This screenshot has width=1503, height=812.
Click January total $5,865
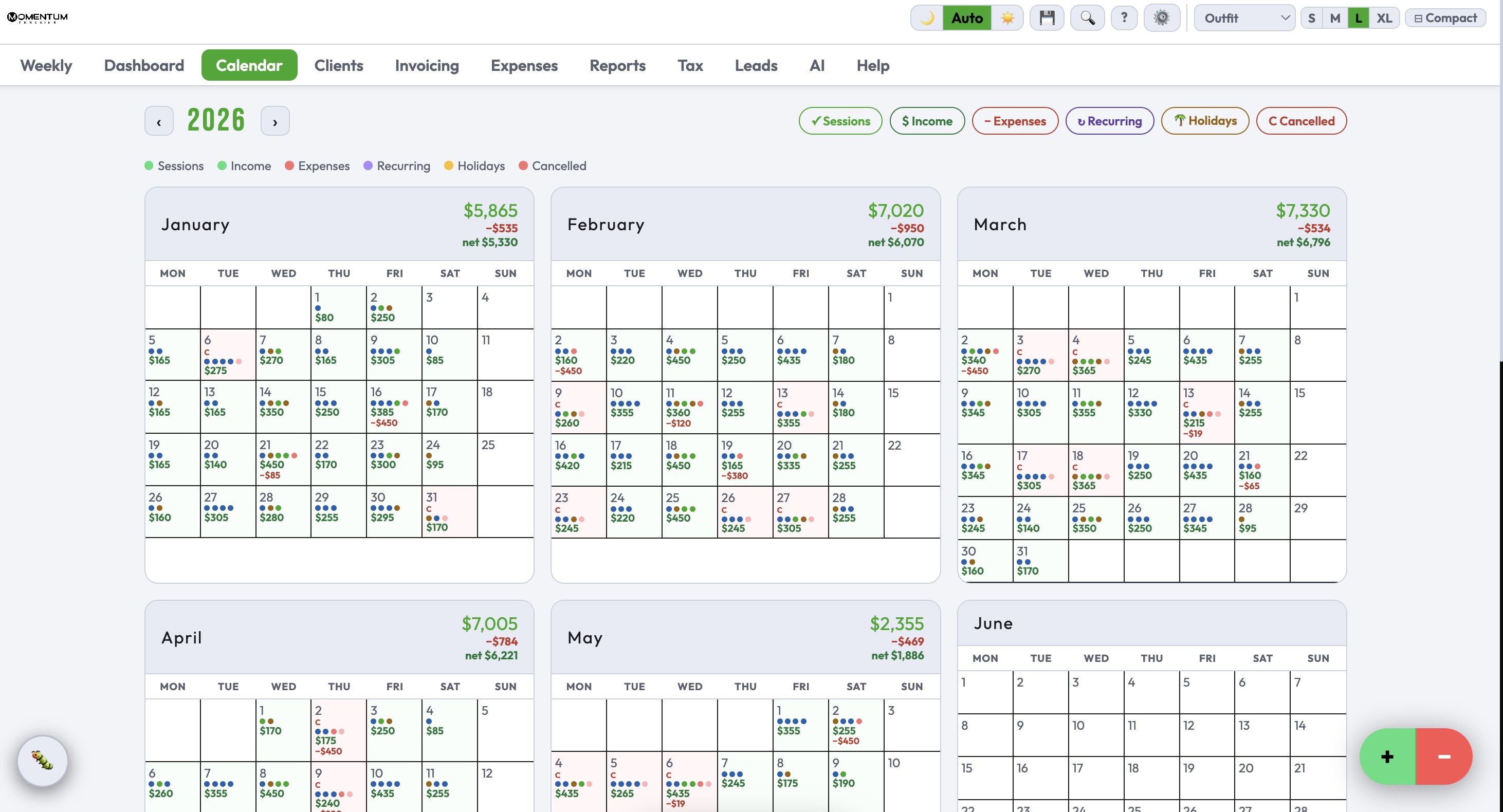490,211
